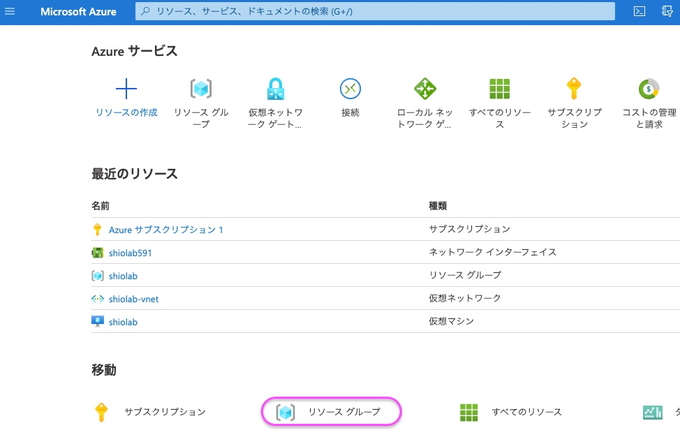Sort by the 種類 column header
Screen dimensions: 680x437
438,205
